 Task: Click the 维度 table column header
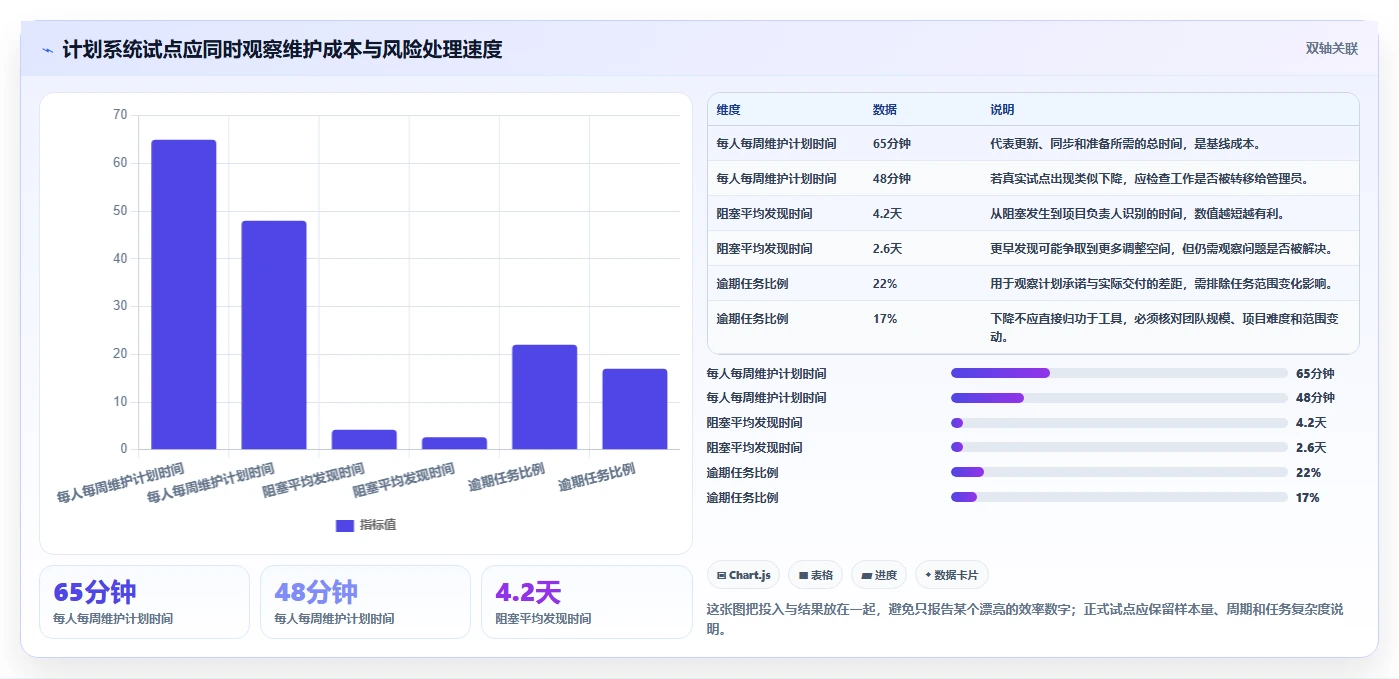click(729, 110)
